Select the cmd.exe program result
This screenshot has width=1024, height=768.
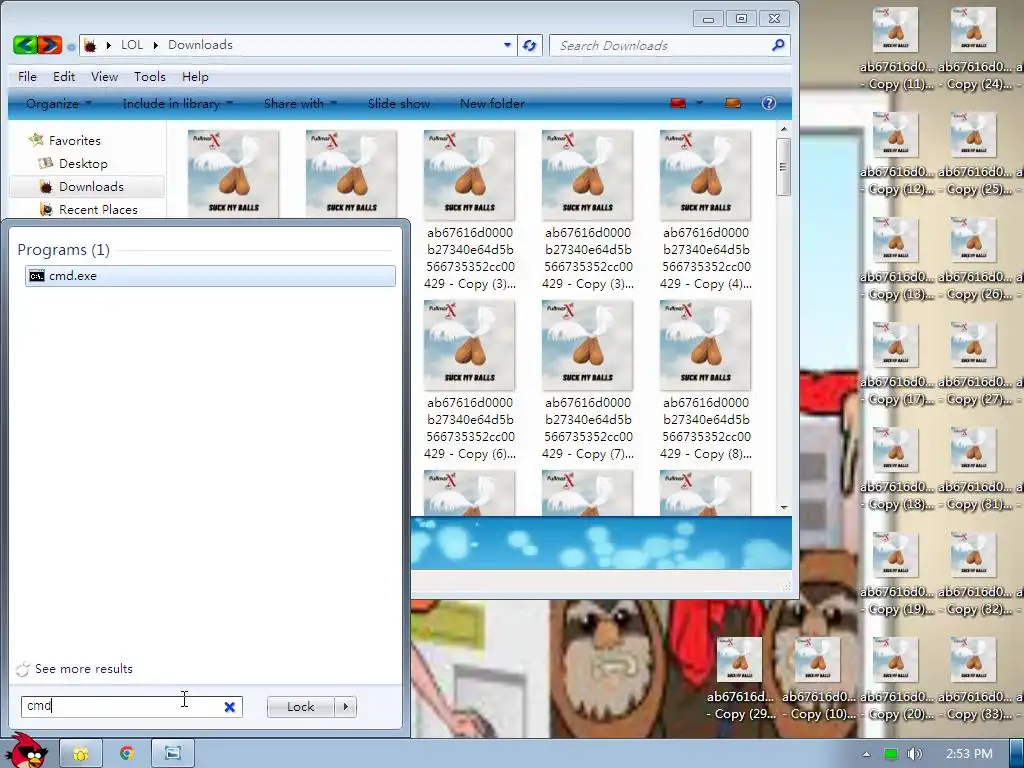(210, 276)
